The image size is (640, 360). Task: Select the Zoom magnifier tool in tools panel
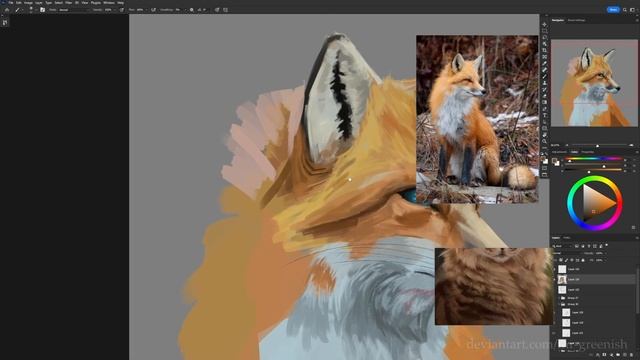click(x=544, y=141)
